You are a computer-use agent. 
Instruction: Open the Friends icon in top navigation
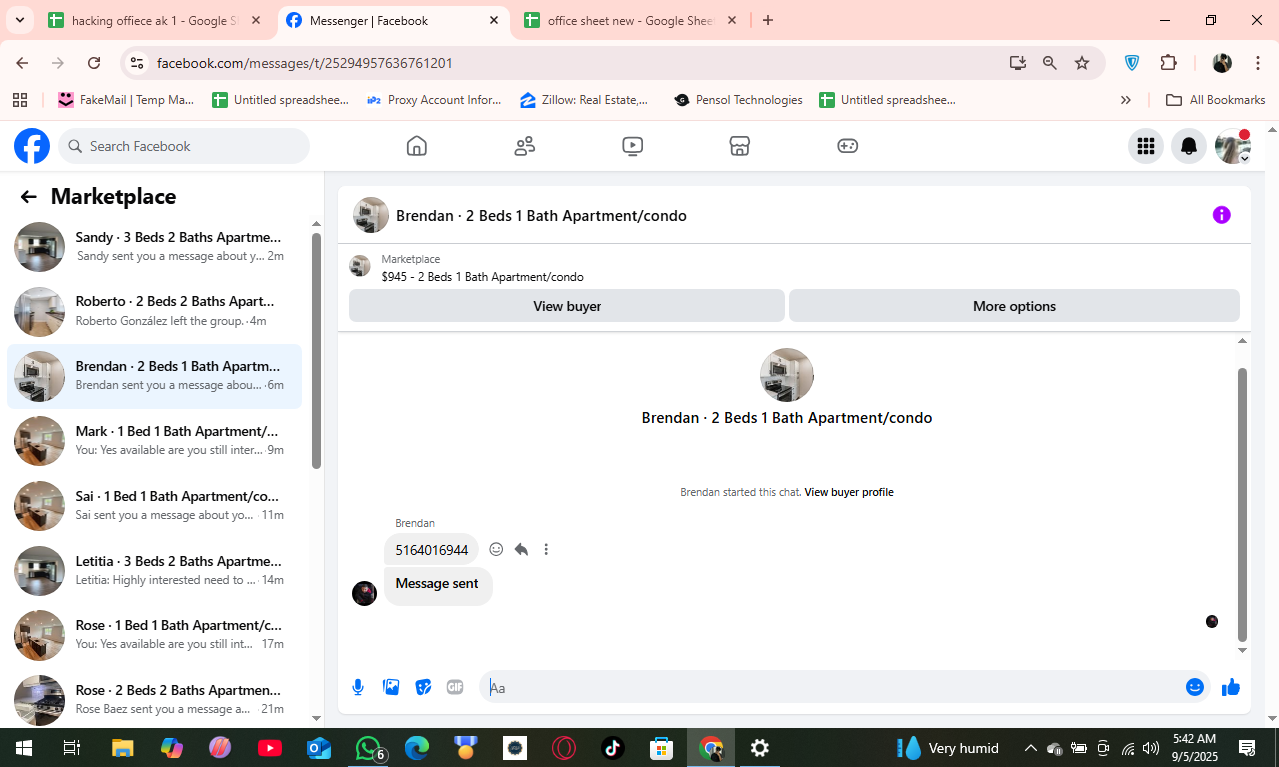(x=525, y=146)
